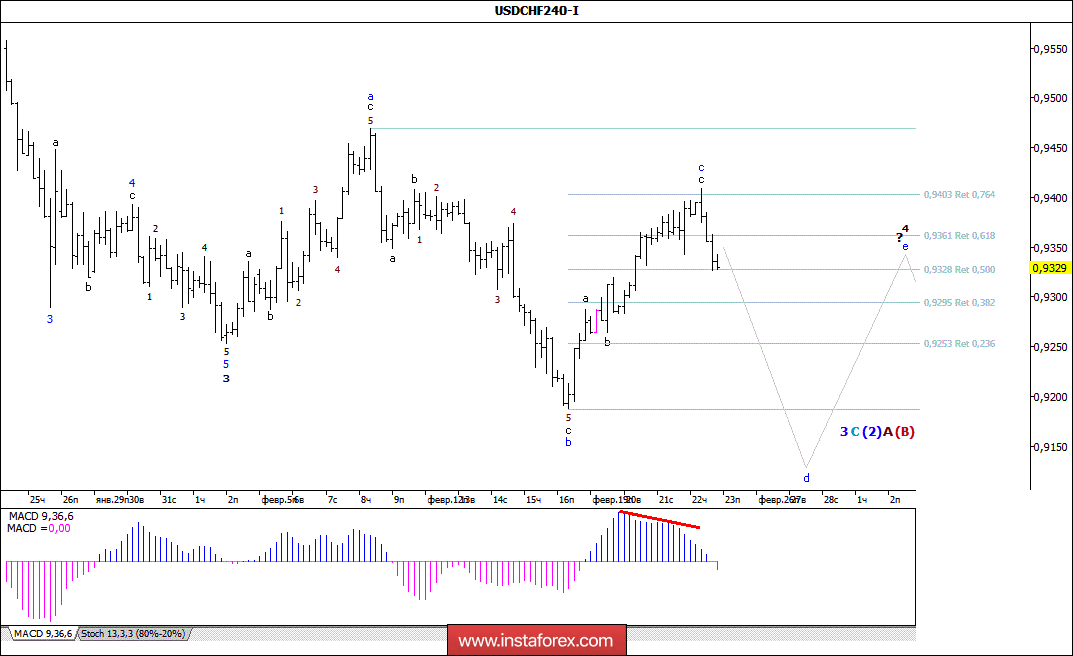Click the 21с date axis label
Image resolution: width=1073 pixels, height=656 pixels.
tap(665, 500)
